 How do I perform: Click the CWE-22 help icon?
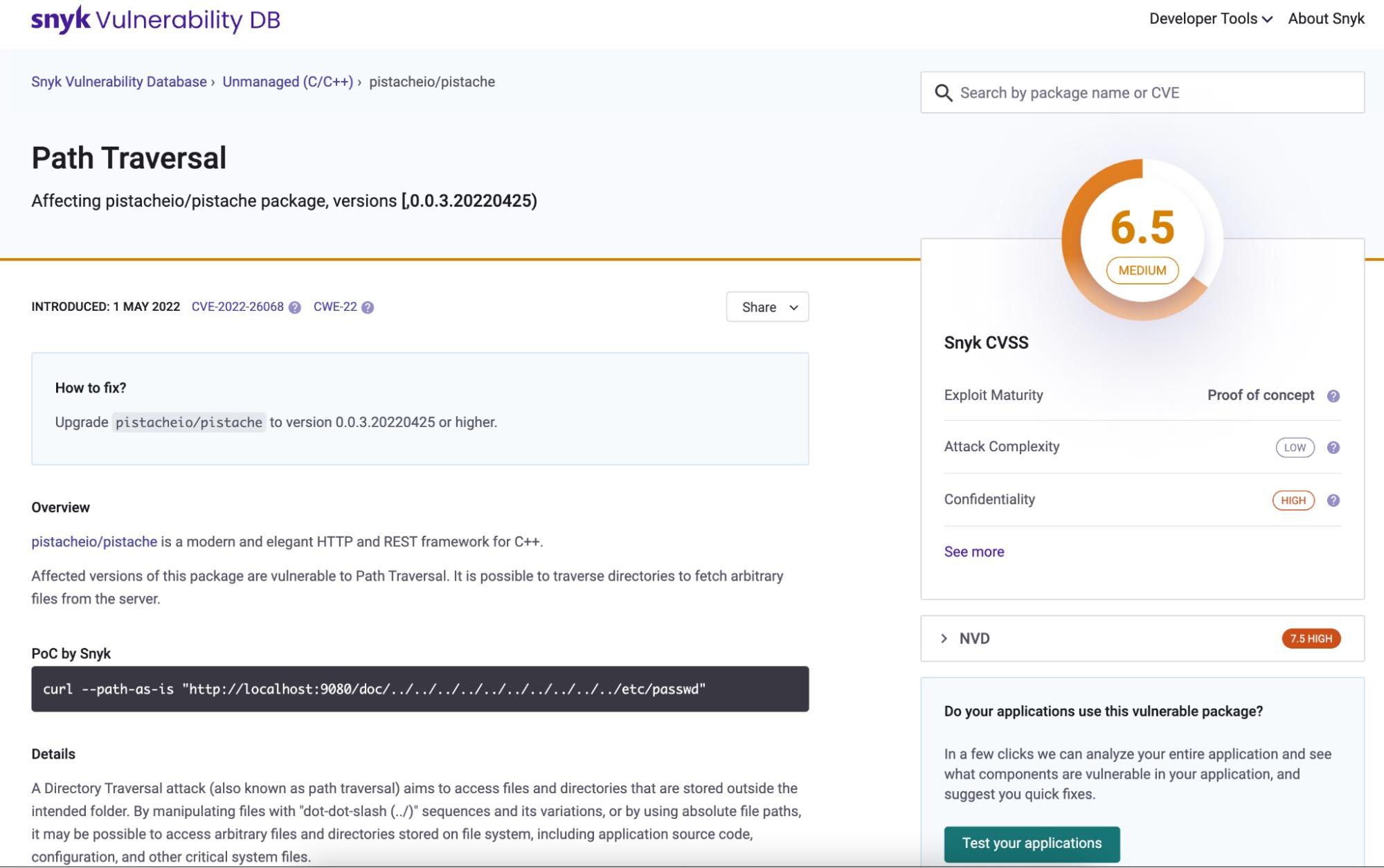[x=367, y=307]
